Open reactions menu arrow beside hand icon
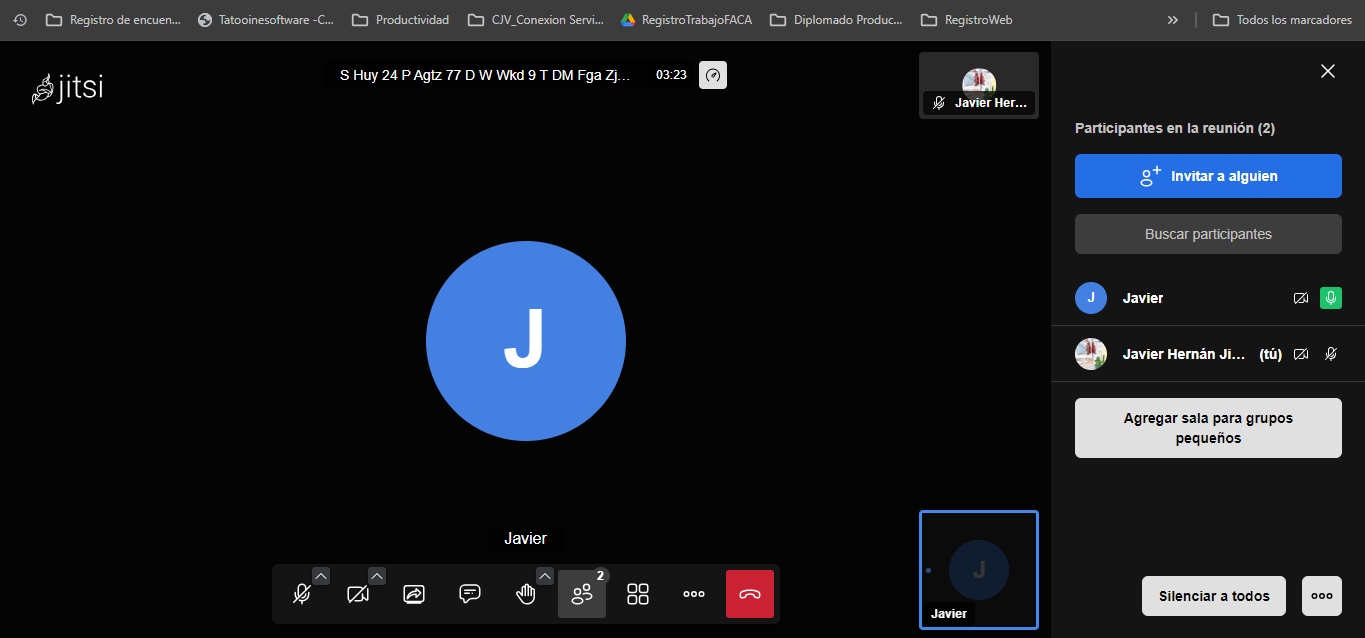 545,575
